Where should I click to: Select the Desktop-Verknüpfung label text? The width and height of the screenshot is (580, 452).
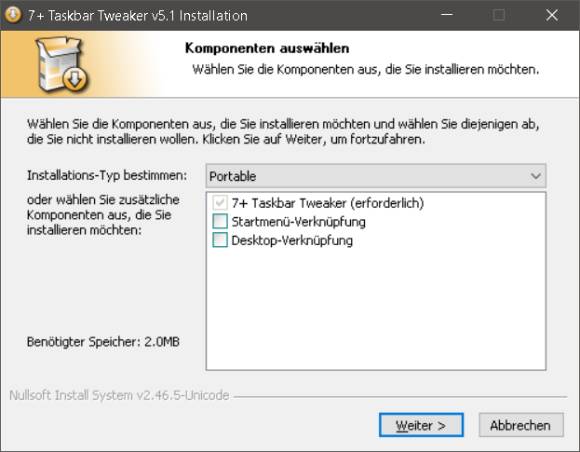click(292, 240)
